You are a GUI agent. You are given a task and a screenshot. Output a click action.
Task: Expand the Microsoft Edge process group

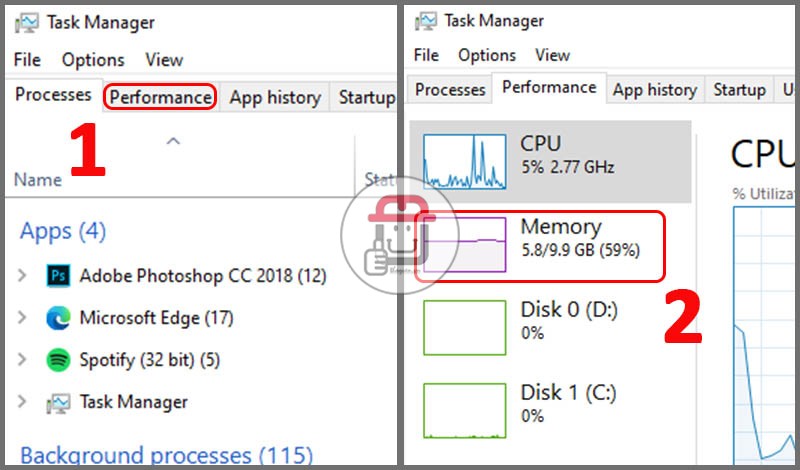pos(22,318)
